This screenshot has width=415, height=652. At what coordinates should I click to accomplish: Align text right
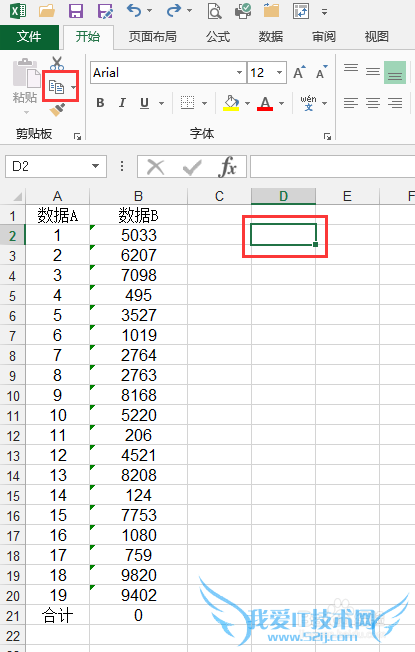tap(395, 103)
